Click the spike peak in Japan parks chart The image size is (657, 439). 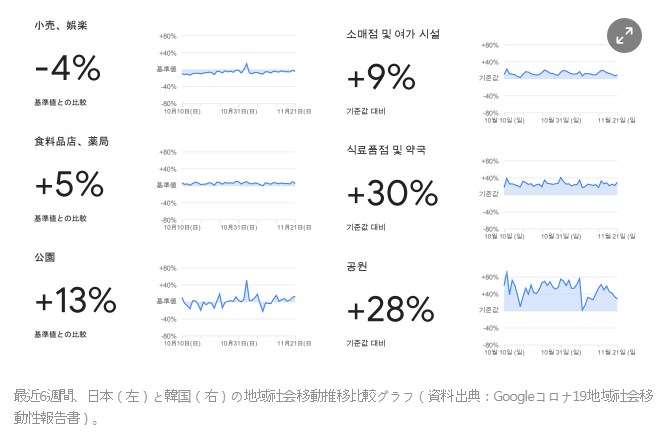pos(246,281)
